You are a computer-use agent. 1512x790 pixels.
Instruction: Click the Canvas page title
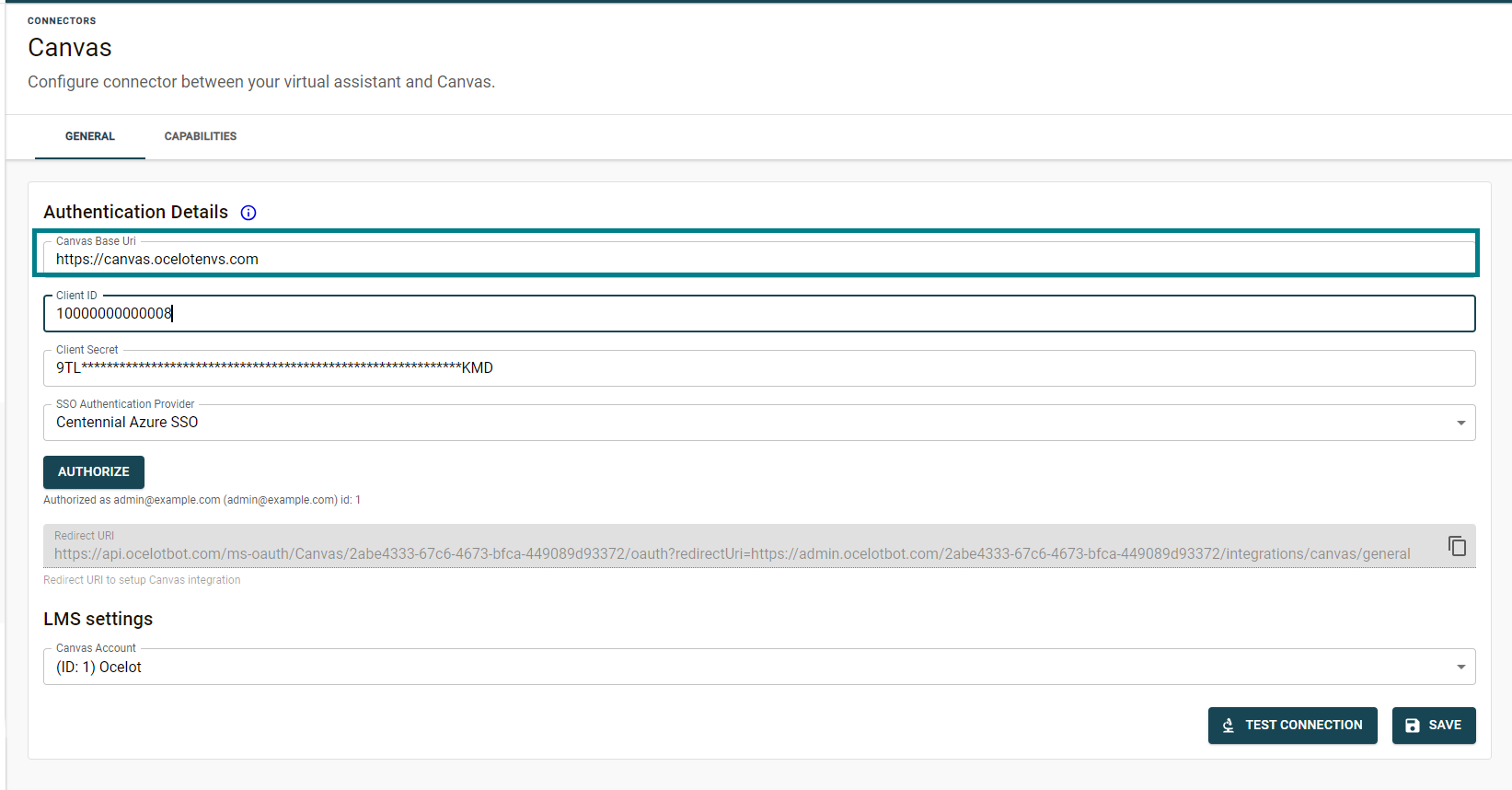pyautogui.click(x=70, y=48)
